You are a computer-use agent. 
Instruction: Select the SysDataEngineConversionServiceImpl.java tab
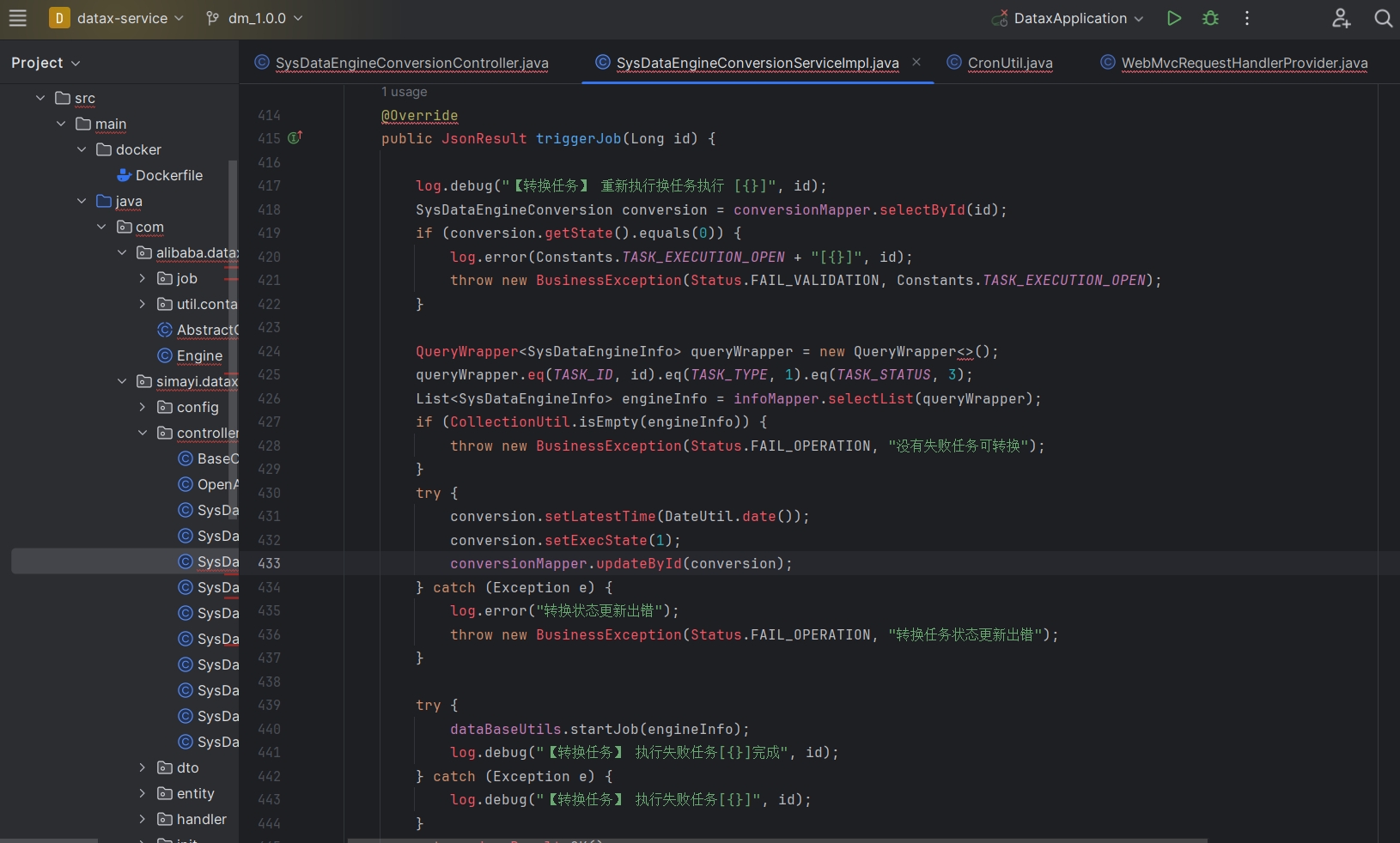[758, 63]
